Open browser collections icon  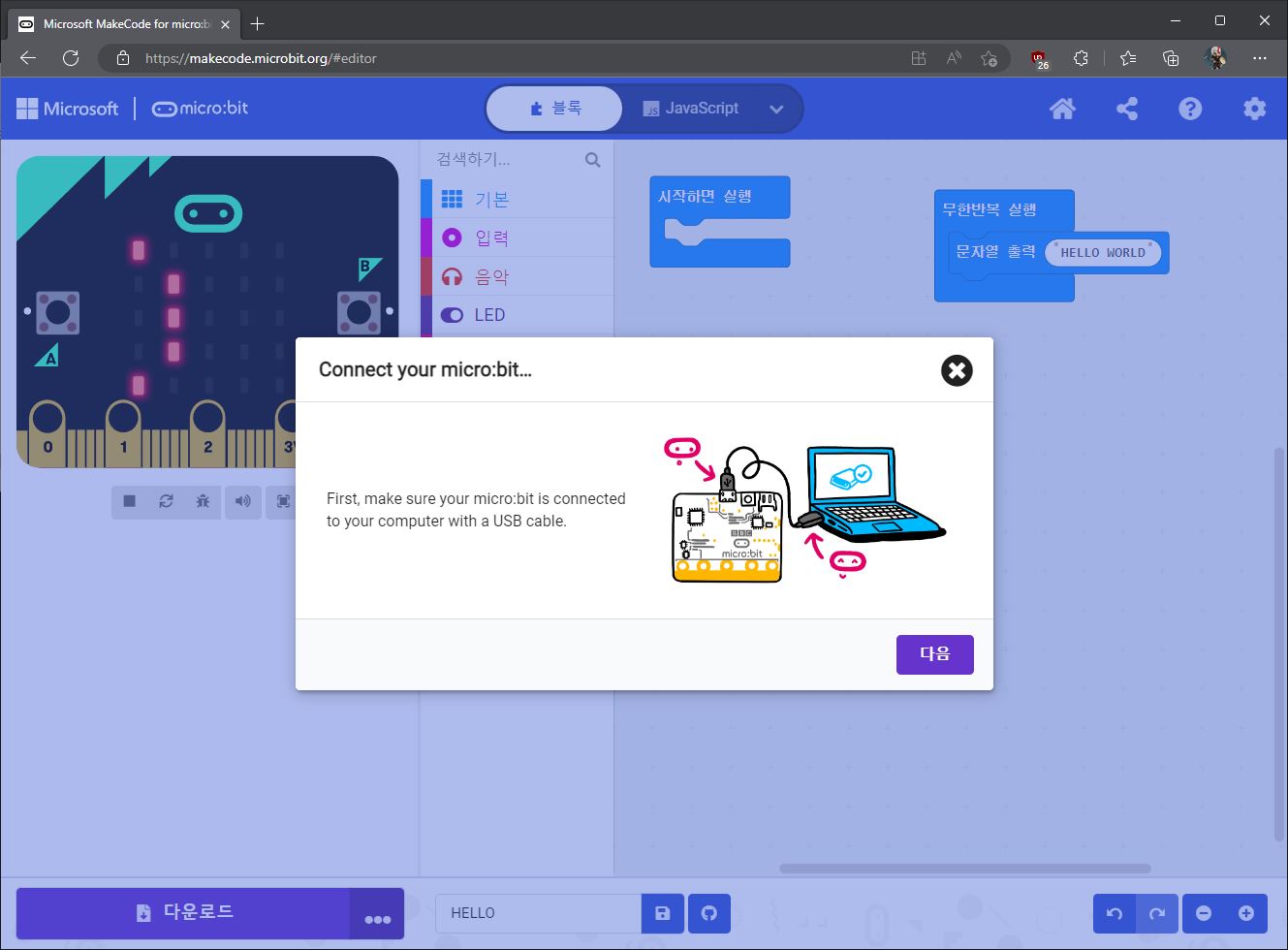click(x=1171, y=58)
